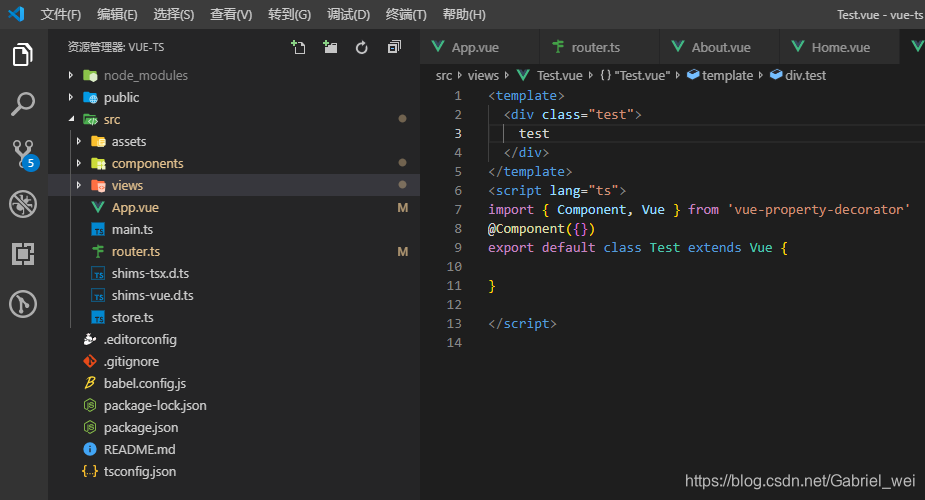Click the Vue icon beside App.vue file
Viewport: 925px width, 500px height.
[x=98, y=208]
